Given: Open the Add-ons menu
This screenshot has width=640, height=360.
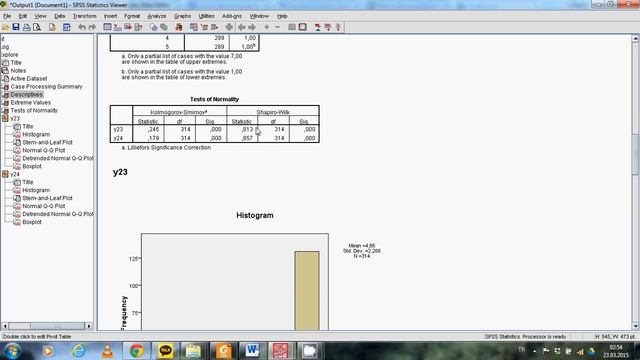Looking at the screenshot, I should pos(232,16).
